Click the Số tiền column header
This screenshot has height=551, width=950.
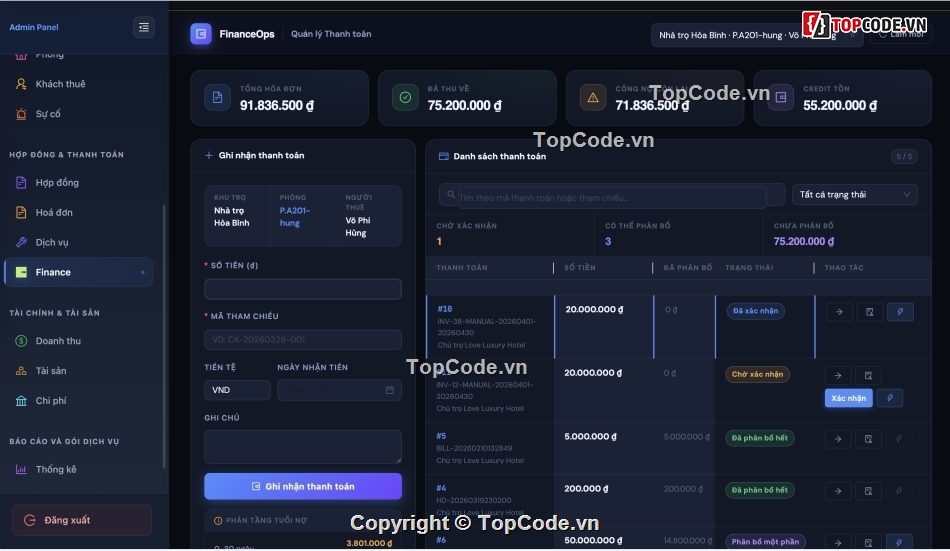tap(580, 268)
